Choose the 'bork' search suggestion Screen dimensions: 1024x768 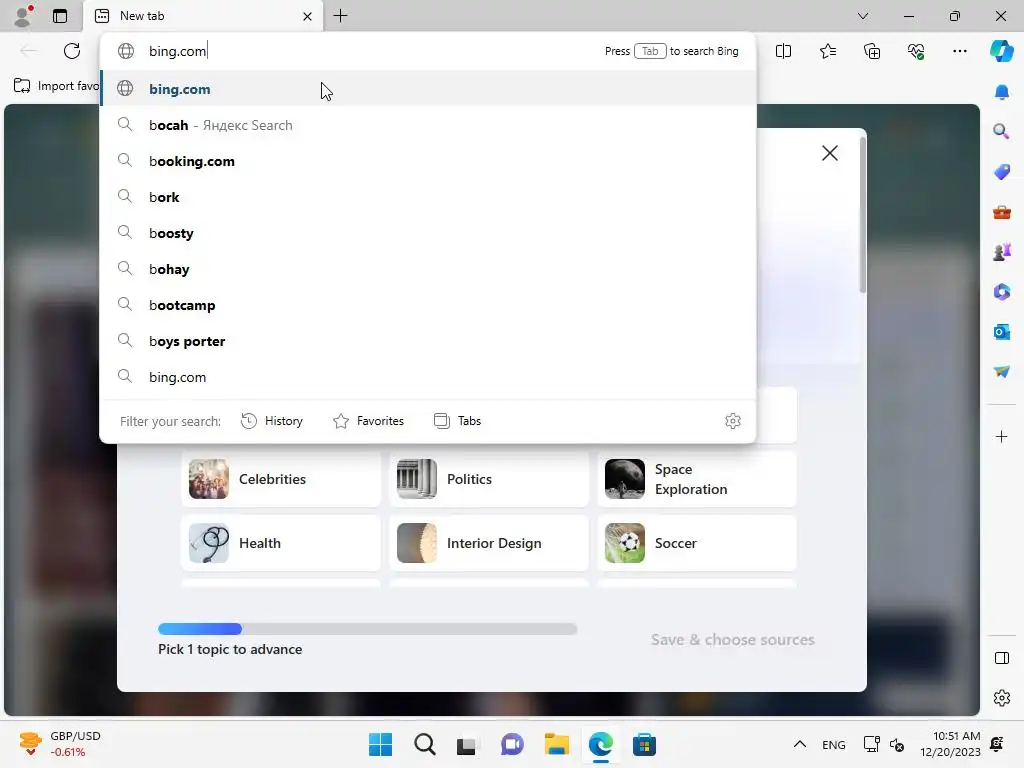click(428, 197)
